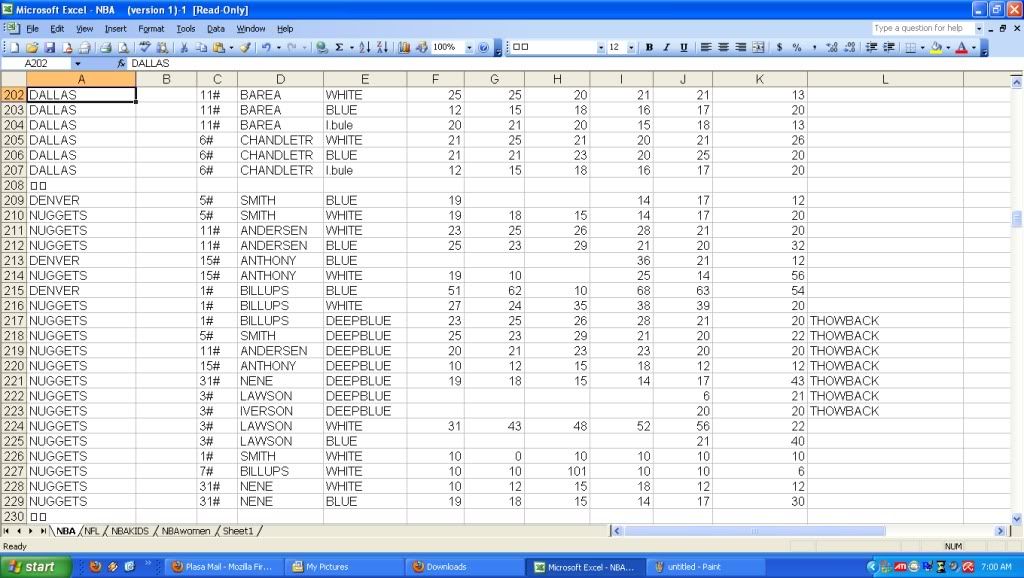Expand the AutoSum functions dropdown arrow

351,47
